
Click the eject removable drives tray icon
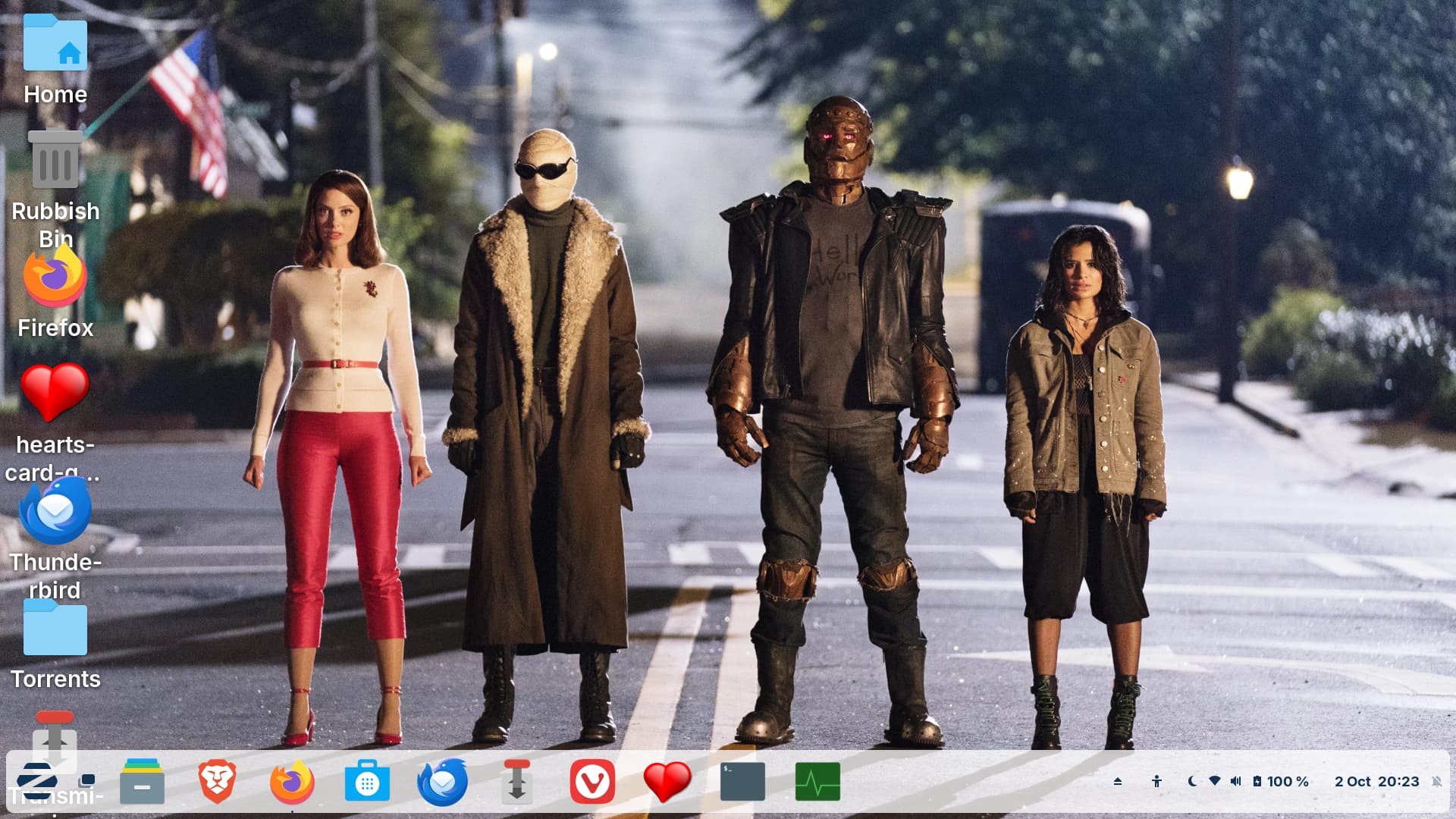[1118, 782]
